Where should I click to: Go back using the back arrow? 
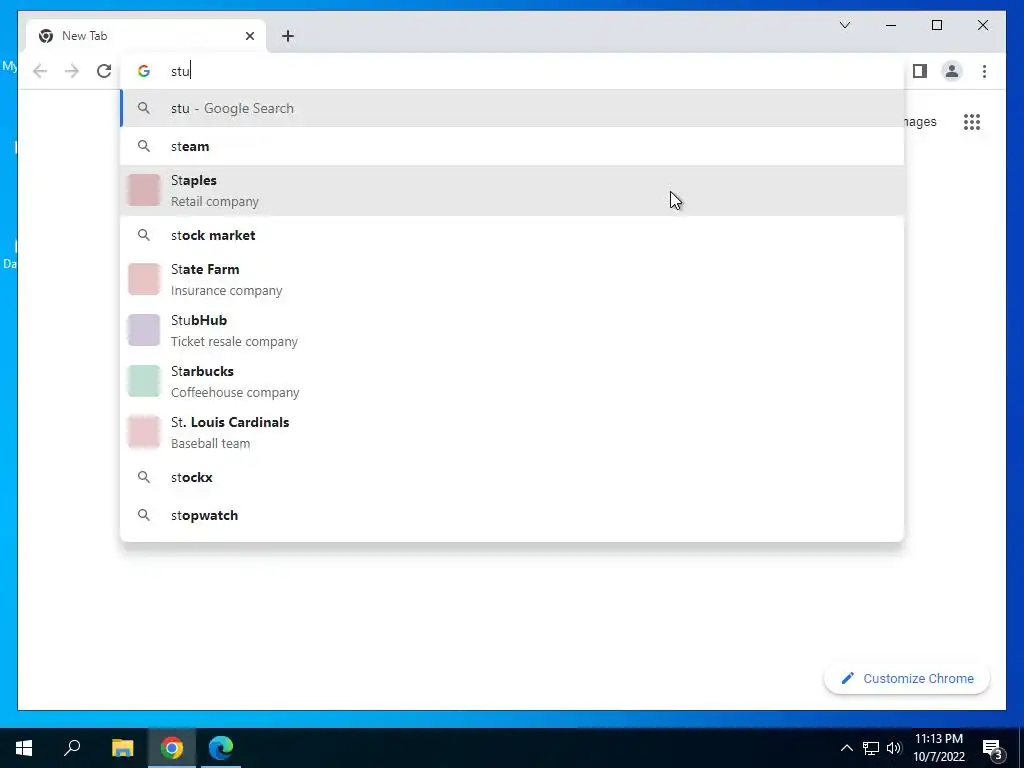tap(40, 71)
